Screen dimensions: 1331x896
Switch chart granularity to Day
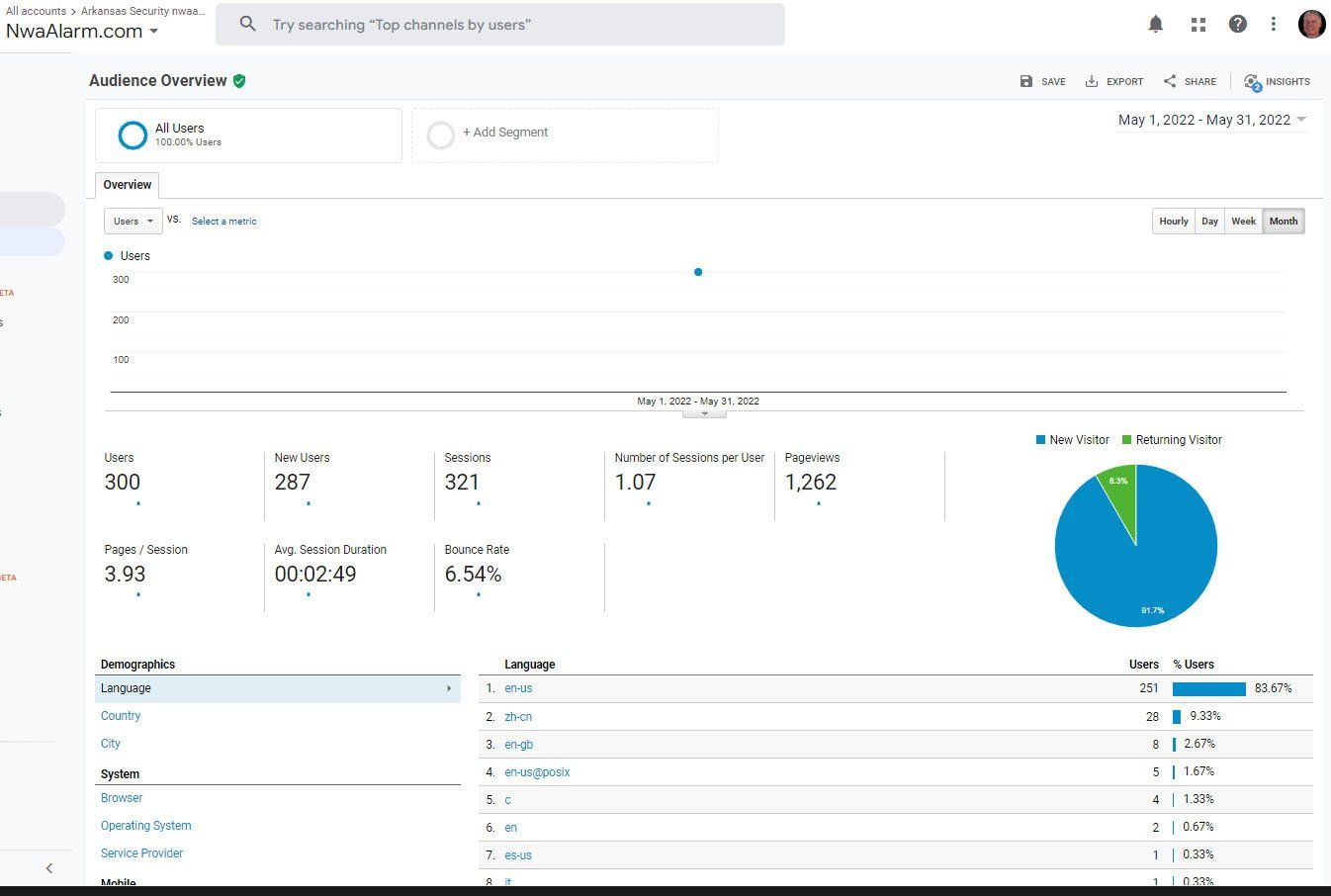tap(1209, 222)
